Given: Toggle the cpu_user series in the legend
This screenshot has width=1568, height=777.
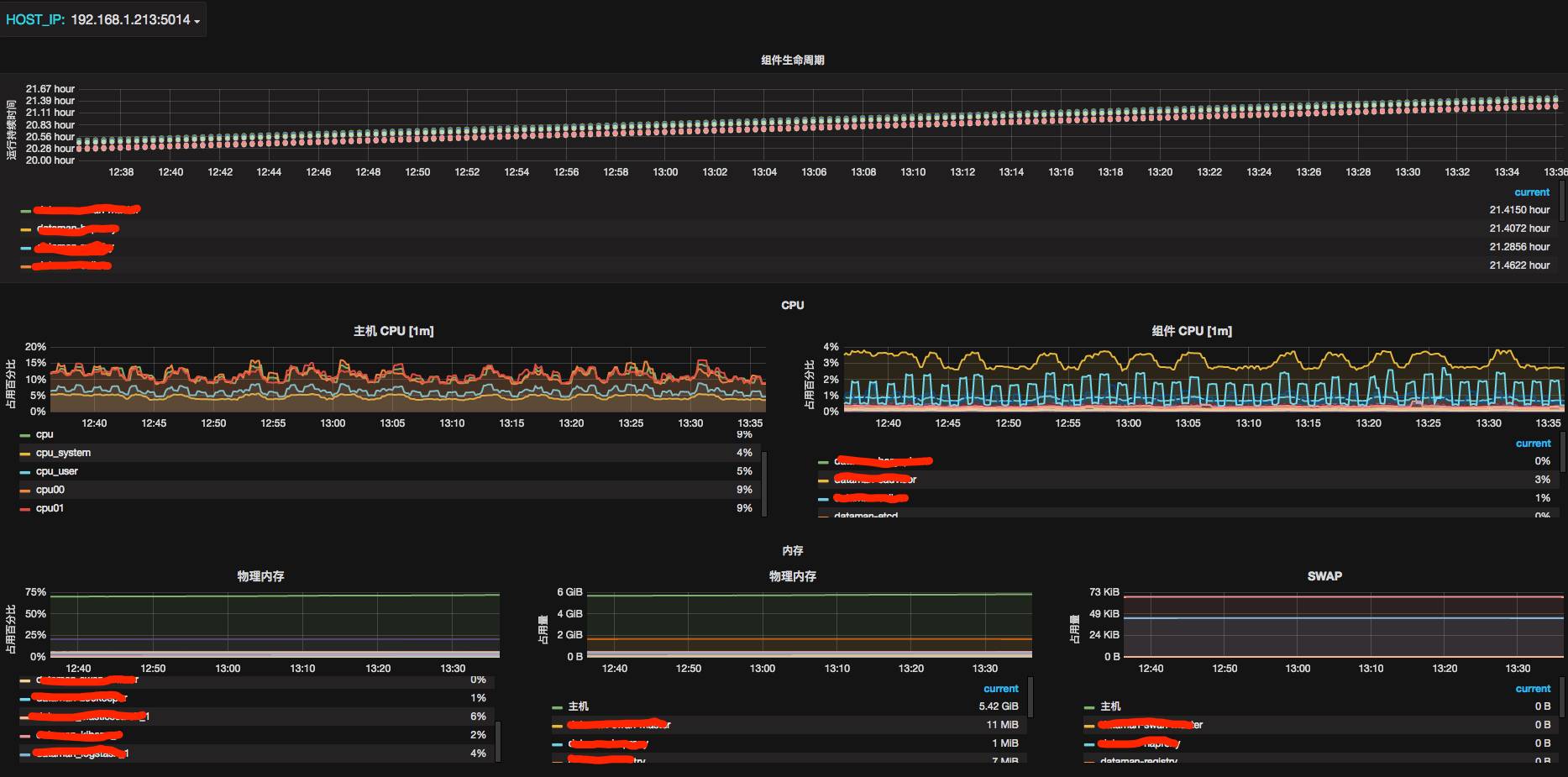Looking at the screenshot, I should (x=56, y=471).
